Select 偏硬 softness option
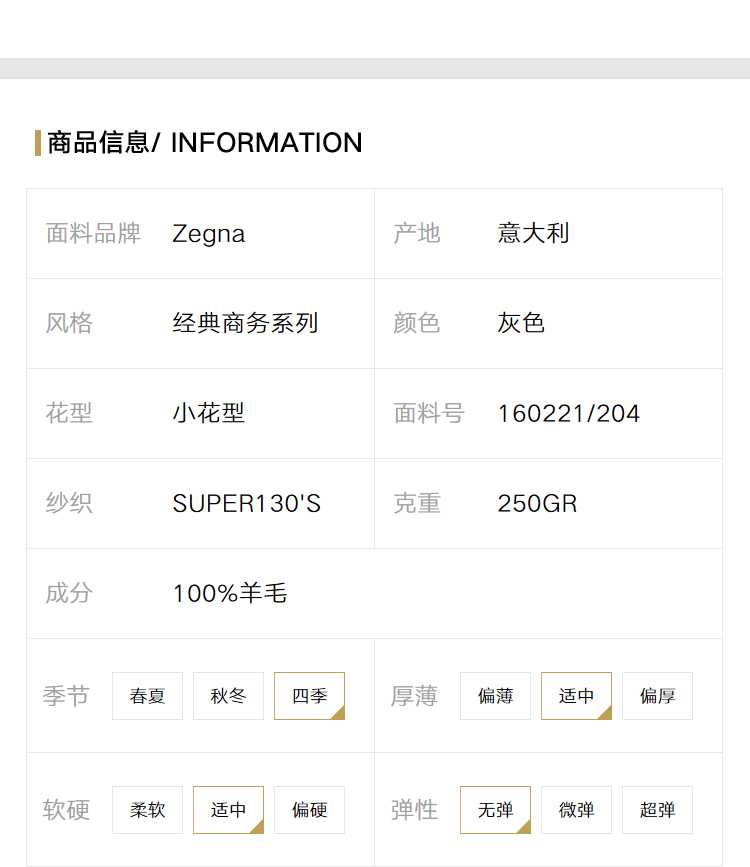Image resolution: width=750 pixels, height=867 pixels. point(309,809)
